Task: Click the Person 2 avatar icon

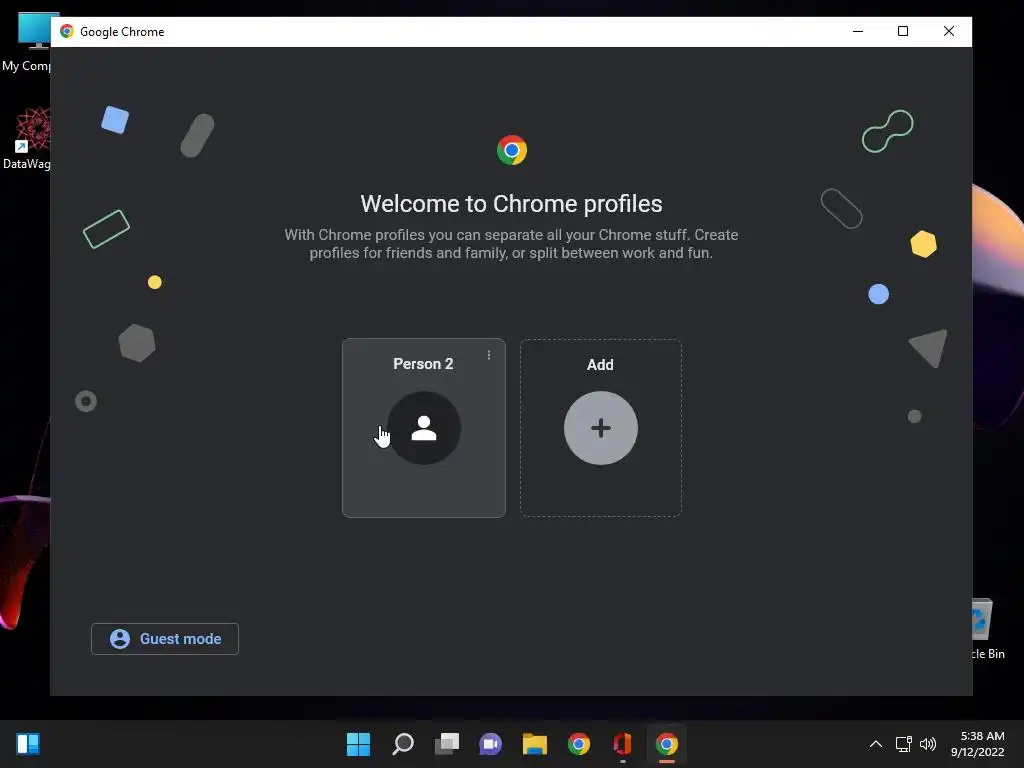Action: pyautogui.click(x=424, y=428)
